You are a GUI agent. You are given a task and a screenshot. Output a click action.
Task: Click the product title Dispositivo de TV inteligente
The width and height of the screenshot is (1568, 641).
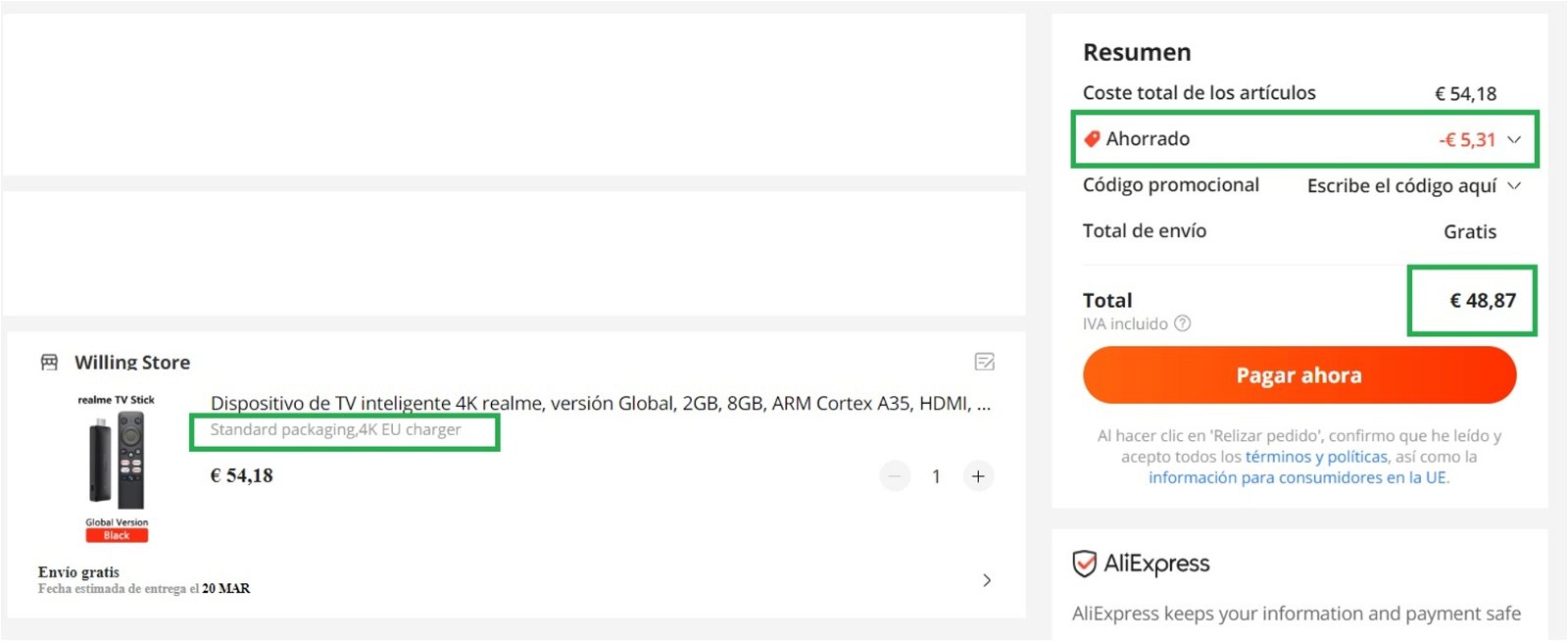point(601,403)
